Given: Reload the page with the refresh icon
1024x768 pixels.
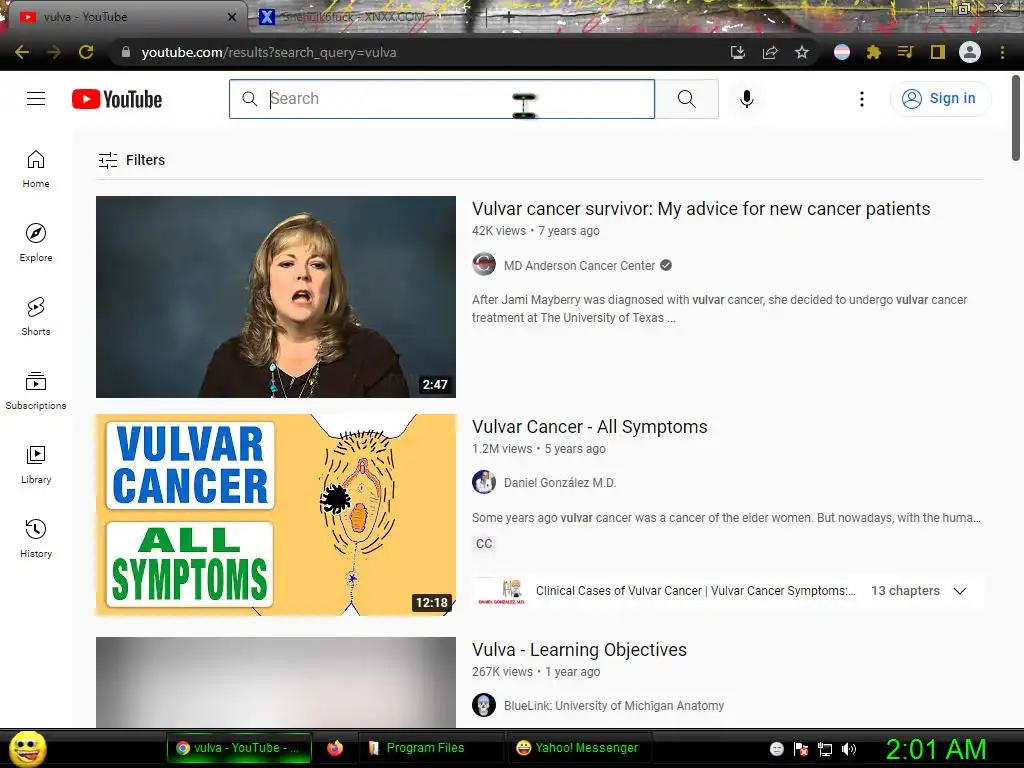Looking at the screenshot, I should point(86,52).
